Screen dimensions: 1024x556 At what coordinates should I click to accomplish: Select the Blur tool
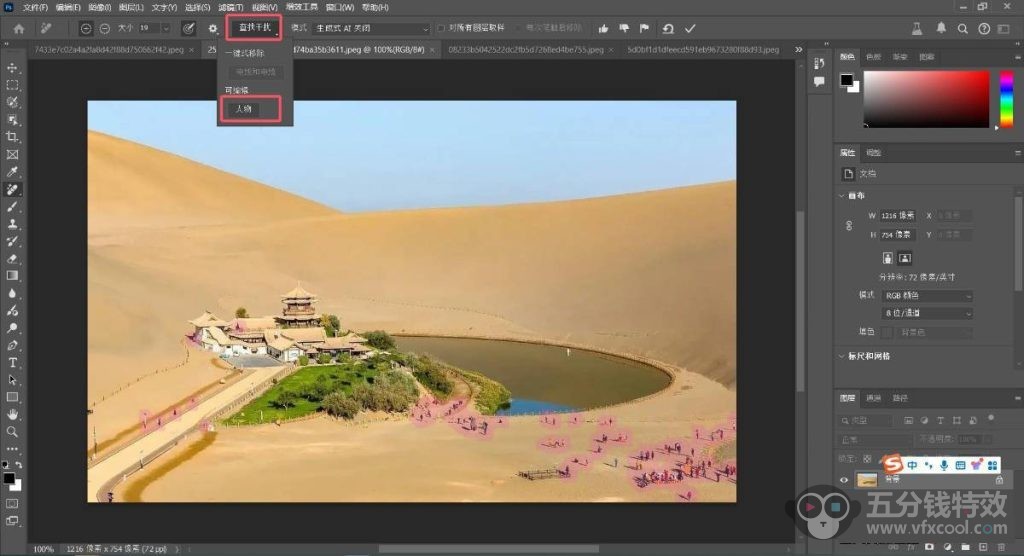(x=12, y=293)
